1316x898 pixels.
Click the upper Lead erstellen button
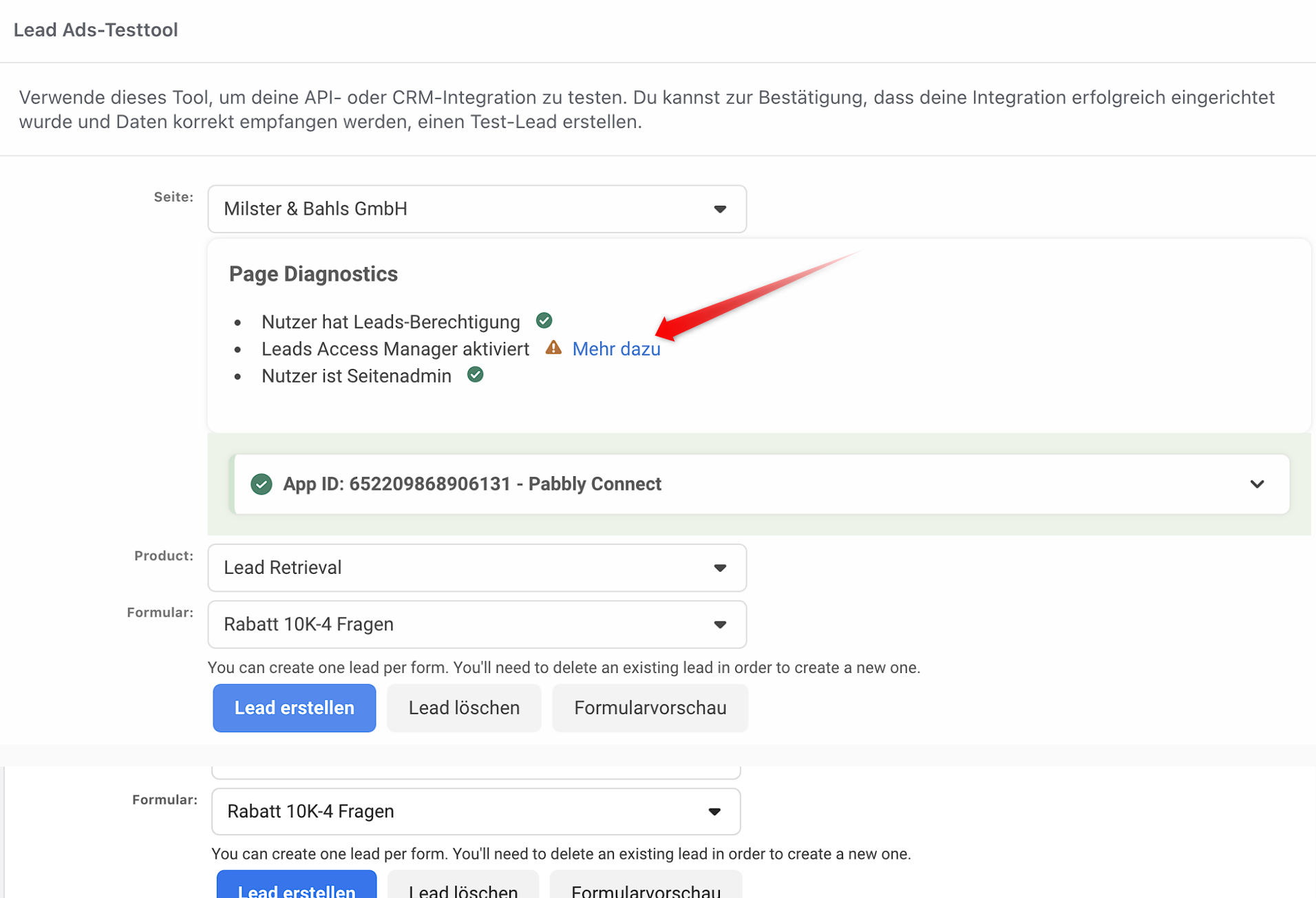(x=295, y=707)
